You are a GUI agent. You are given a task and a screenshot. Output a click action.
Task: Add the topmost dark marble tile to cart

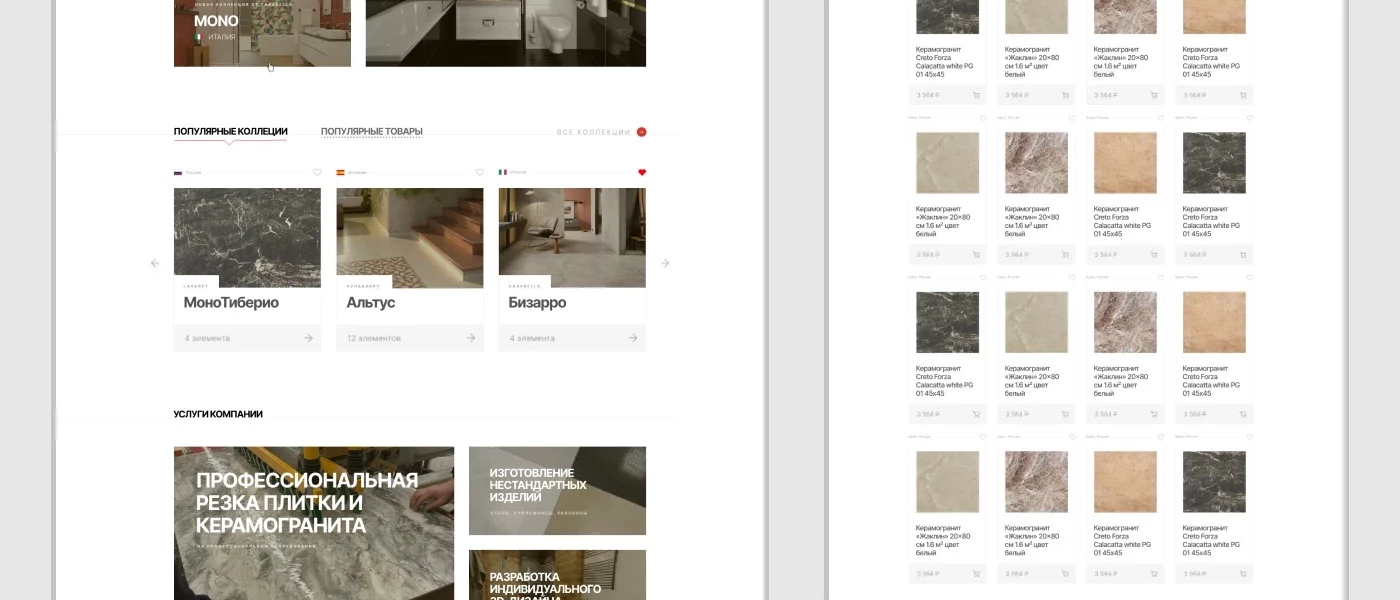coord(976,95)
